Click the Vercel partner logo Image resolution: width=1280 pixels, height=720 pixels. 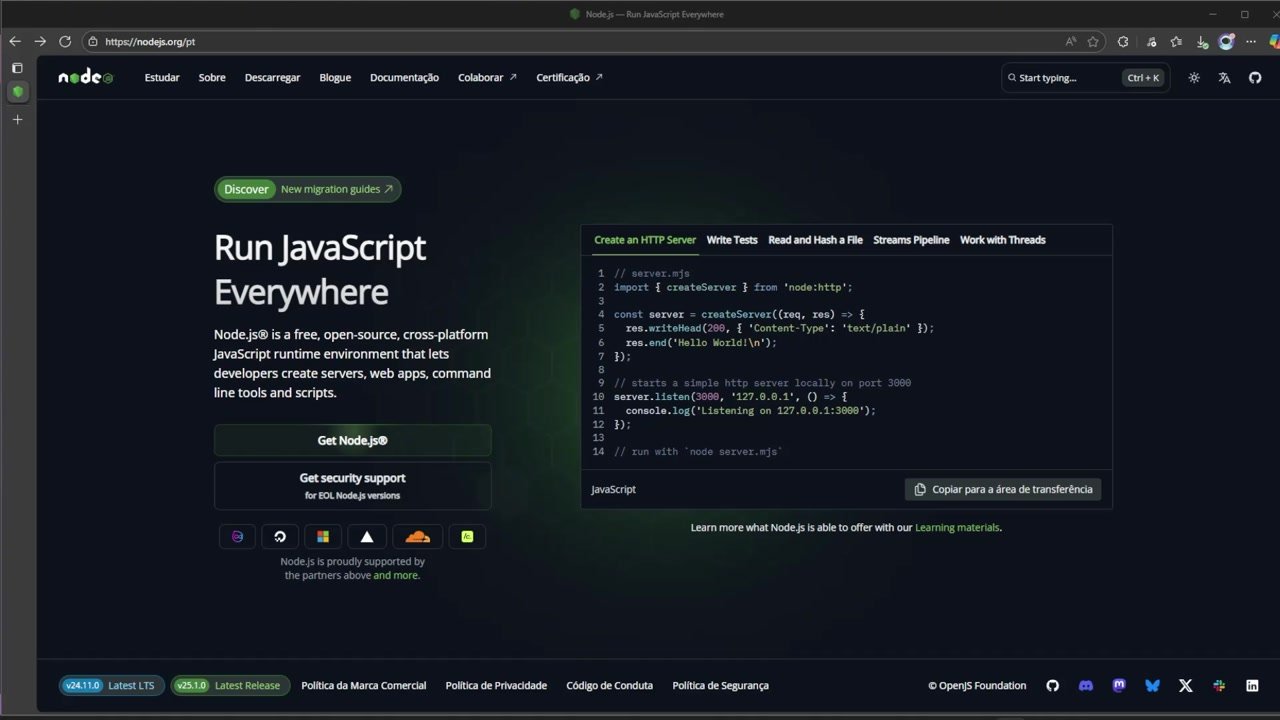[366, 536]
